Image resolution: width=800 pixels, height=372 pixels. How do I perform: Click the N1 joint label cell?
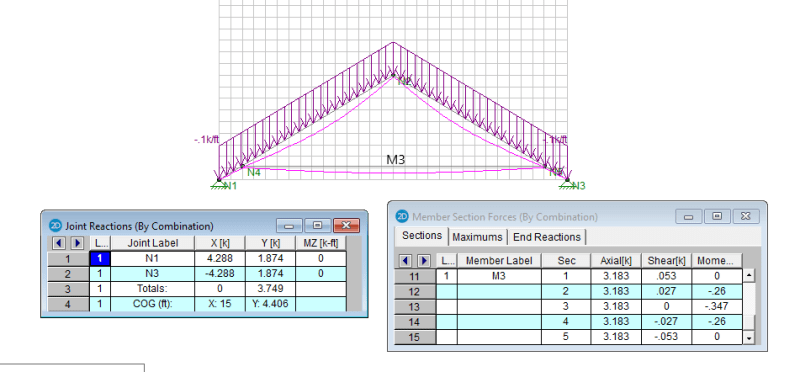click(153, 259)
